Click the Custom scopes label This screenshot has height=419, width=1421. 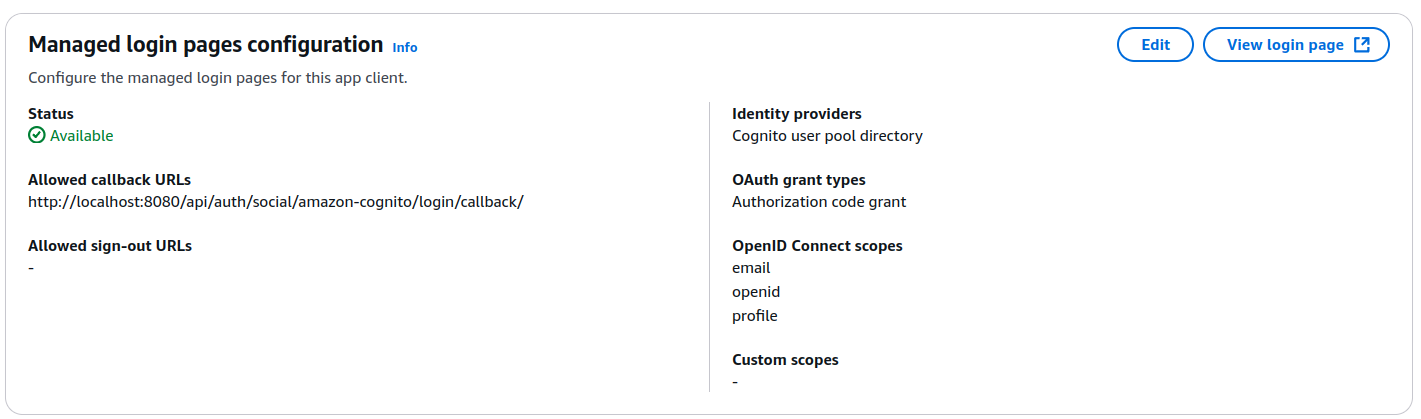tap(785, 360)
